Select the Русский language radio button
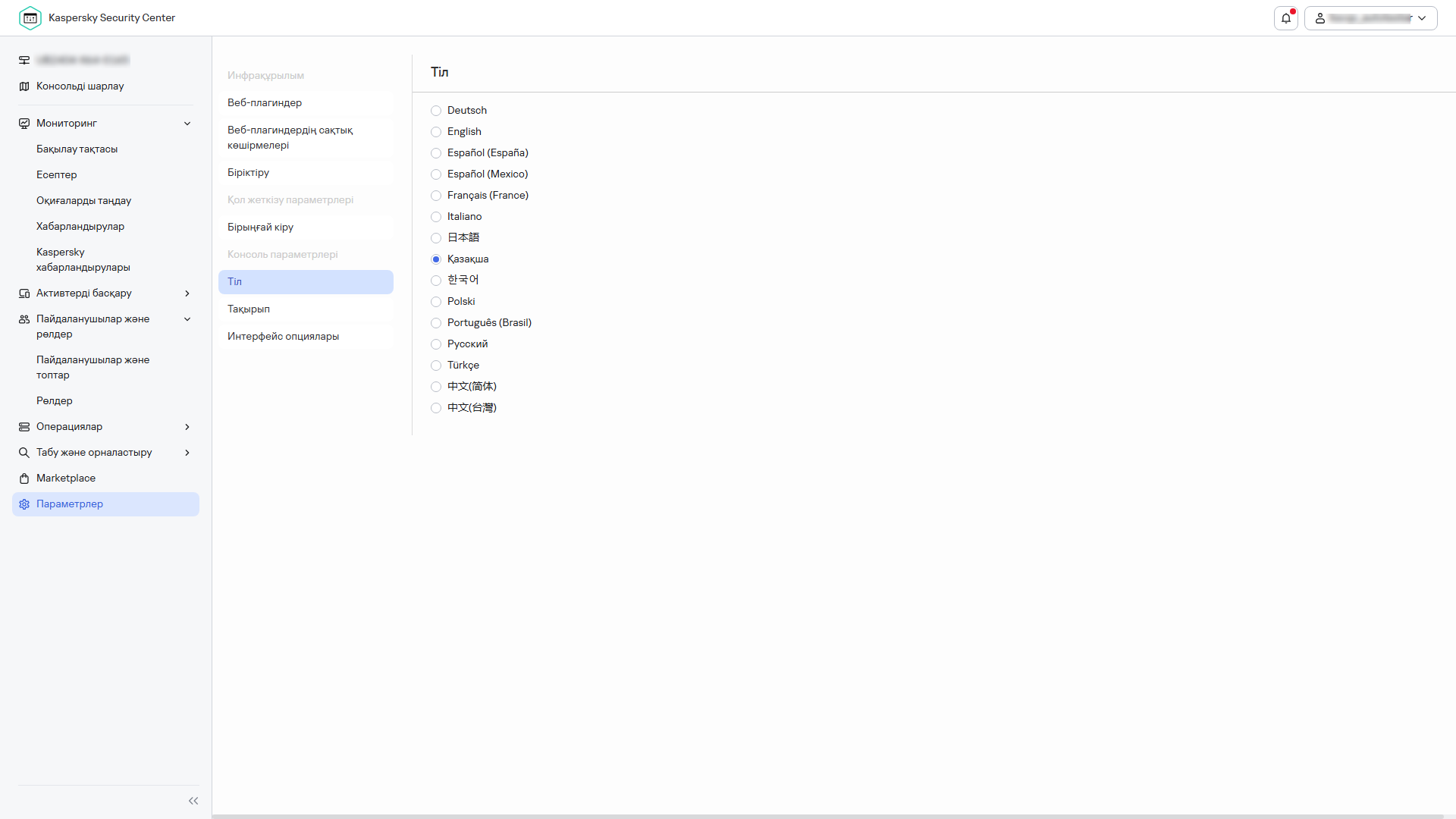Screen dimensions: 1456x819 436,344
